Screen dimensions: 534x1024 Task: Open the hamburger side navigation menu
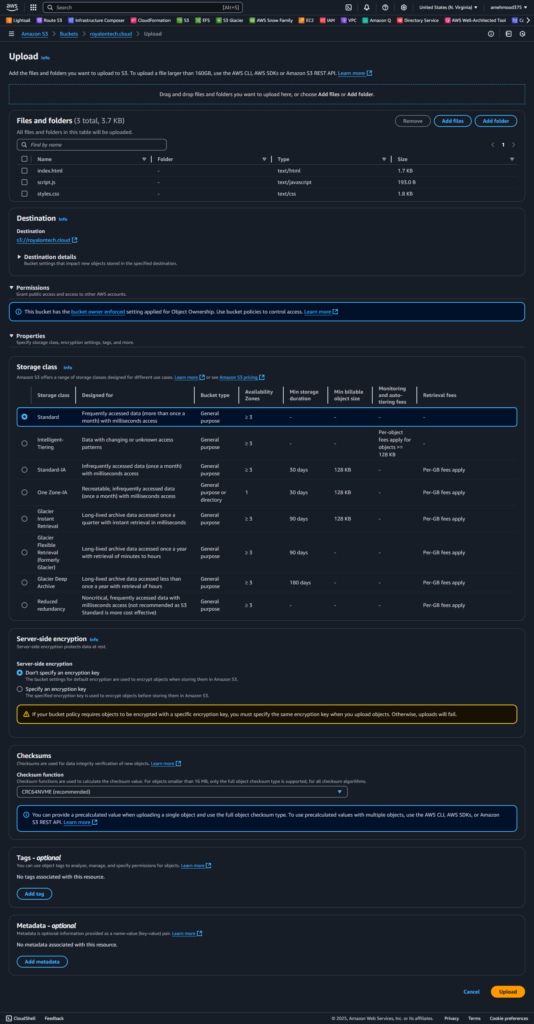12,33
